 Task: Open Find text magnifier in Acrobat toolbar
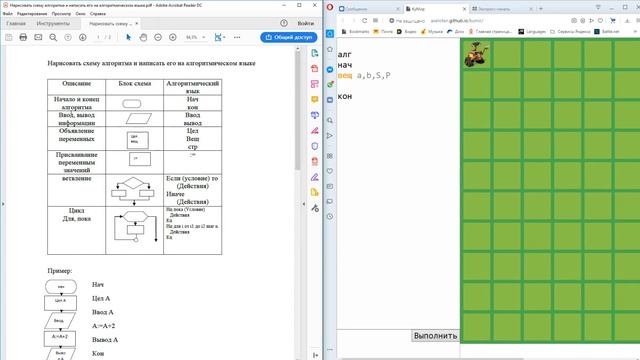click(53, 37)
